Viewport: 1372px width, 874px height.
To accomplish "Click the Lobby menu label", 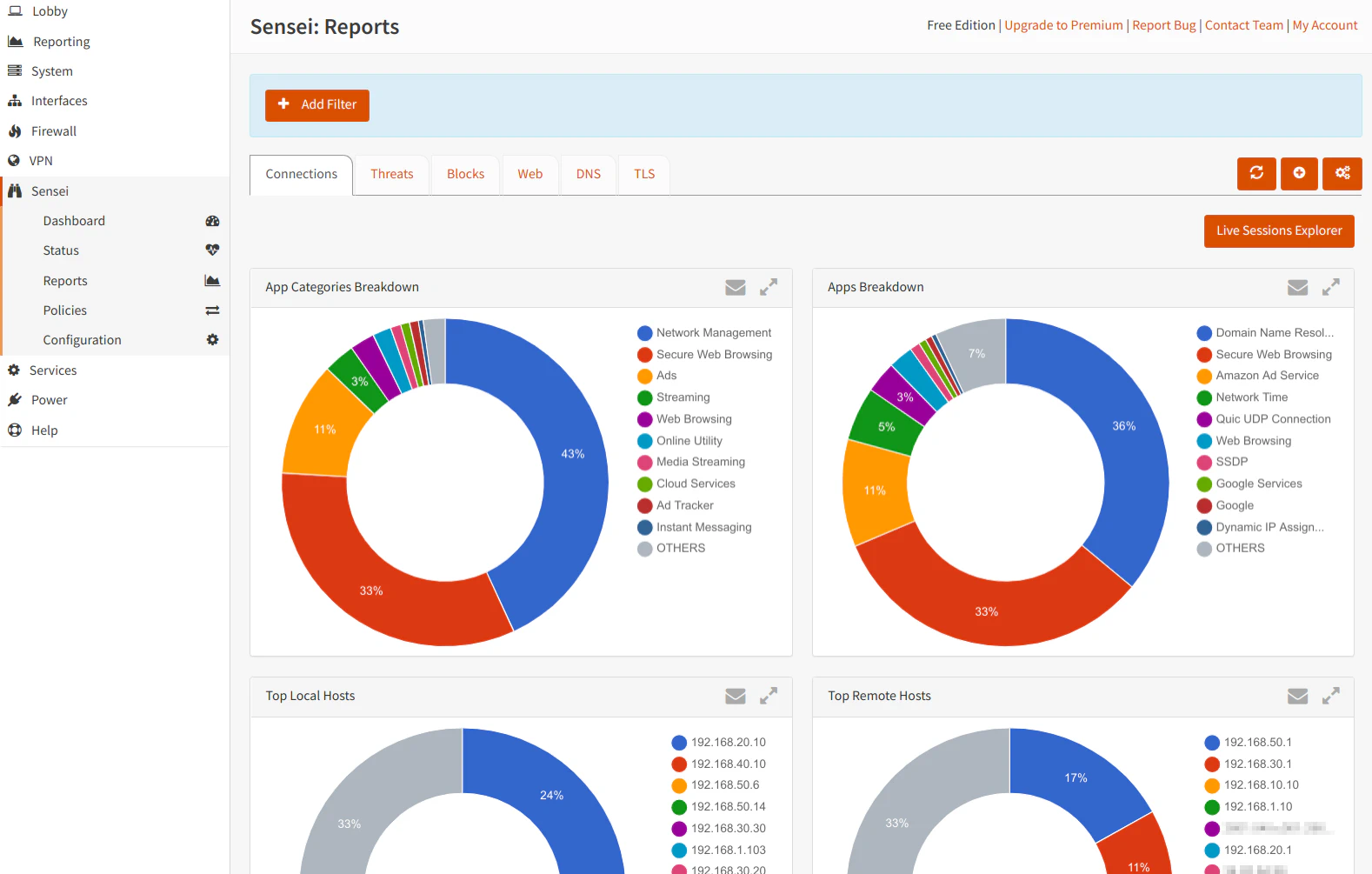I will (50, 11).
